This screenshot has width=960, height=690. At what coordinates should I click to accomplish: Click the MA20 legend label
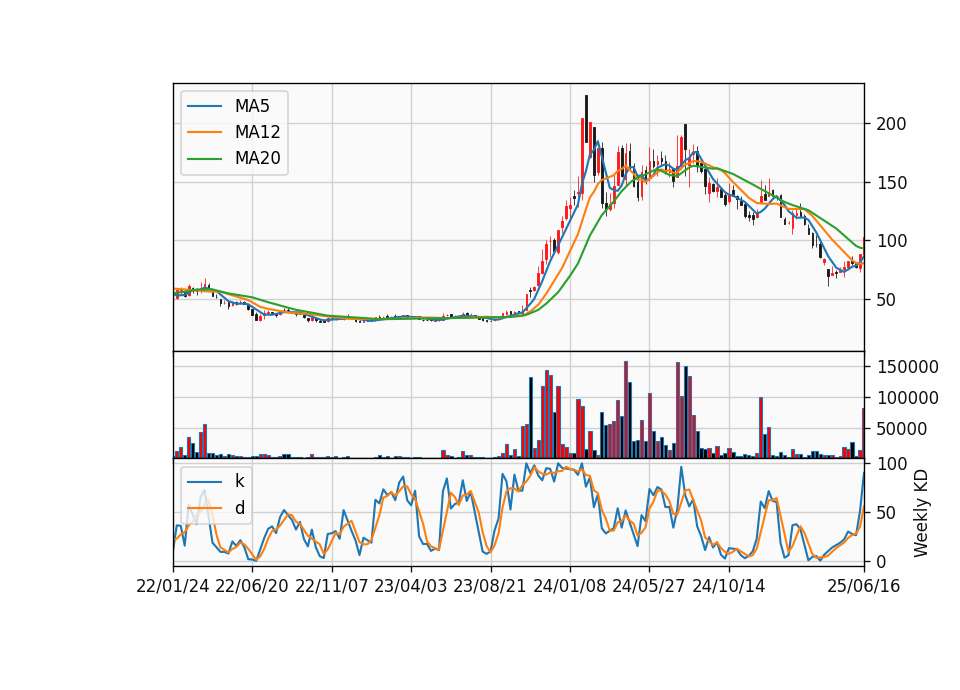(x=257, y=158)
